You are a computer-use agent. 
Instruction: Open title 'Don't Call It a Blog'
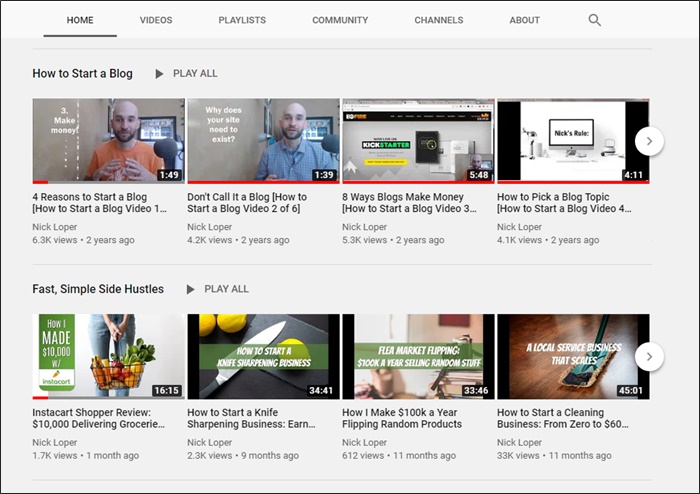coord(247,203)
